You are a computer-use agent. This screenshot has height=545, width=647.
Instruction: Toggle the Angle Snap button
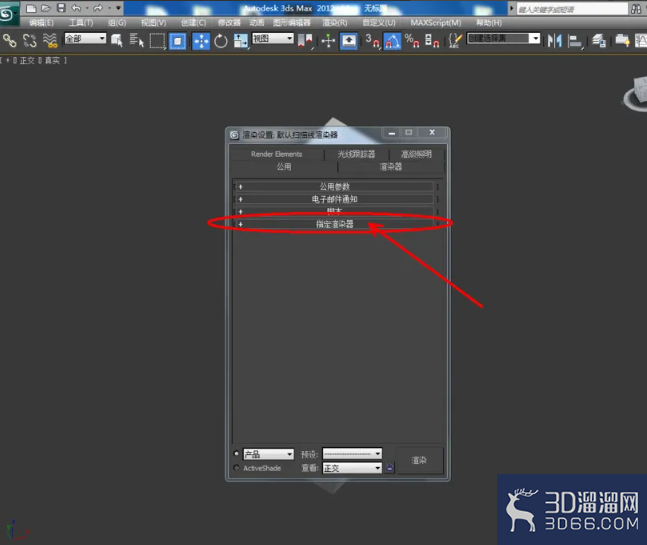click(x=392, y=41)
